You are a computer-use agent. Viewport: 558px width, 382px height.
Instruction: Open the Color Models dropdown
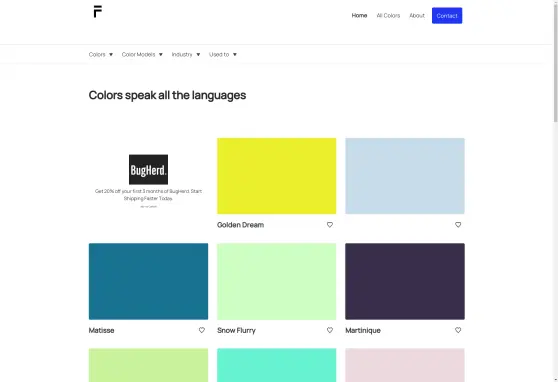pyautogui.click(x=142, y=54)
